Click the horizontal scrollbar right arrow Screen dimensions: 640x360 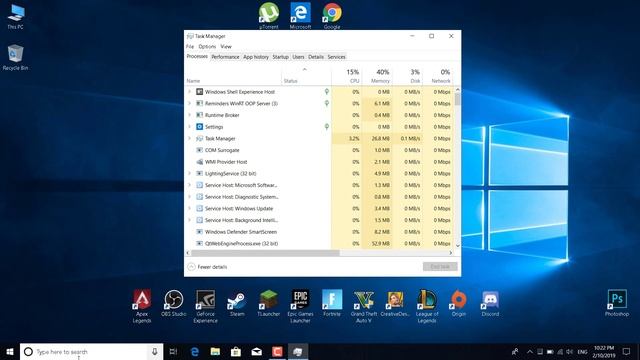click(451, 253)
